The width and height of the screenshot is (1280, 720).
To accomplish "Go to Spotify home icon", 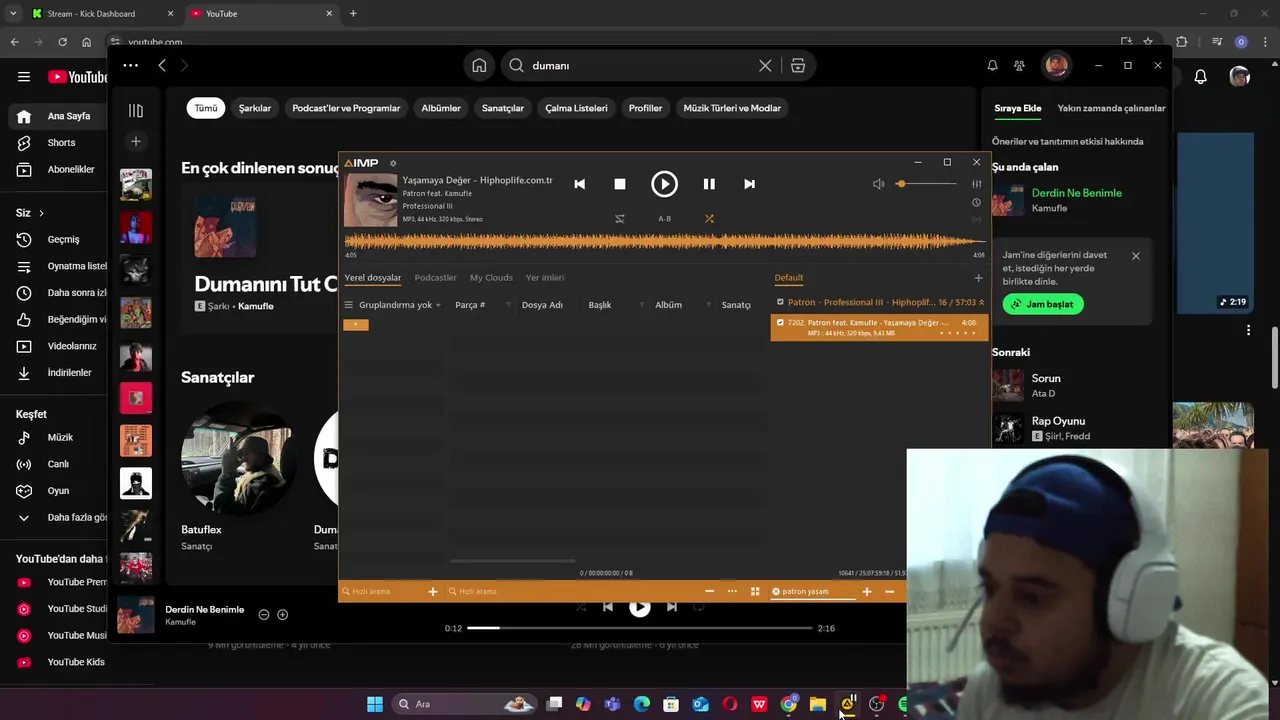I will tap(479, 65).
